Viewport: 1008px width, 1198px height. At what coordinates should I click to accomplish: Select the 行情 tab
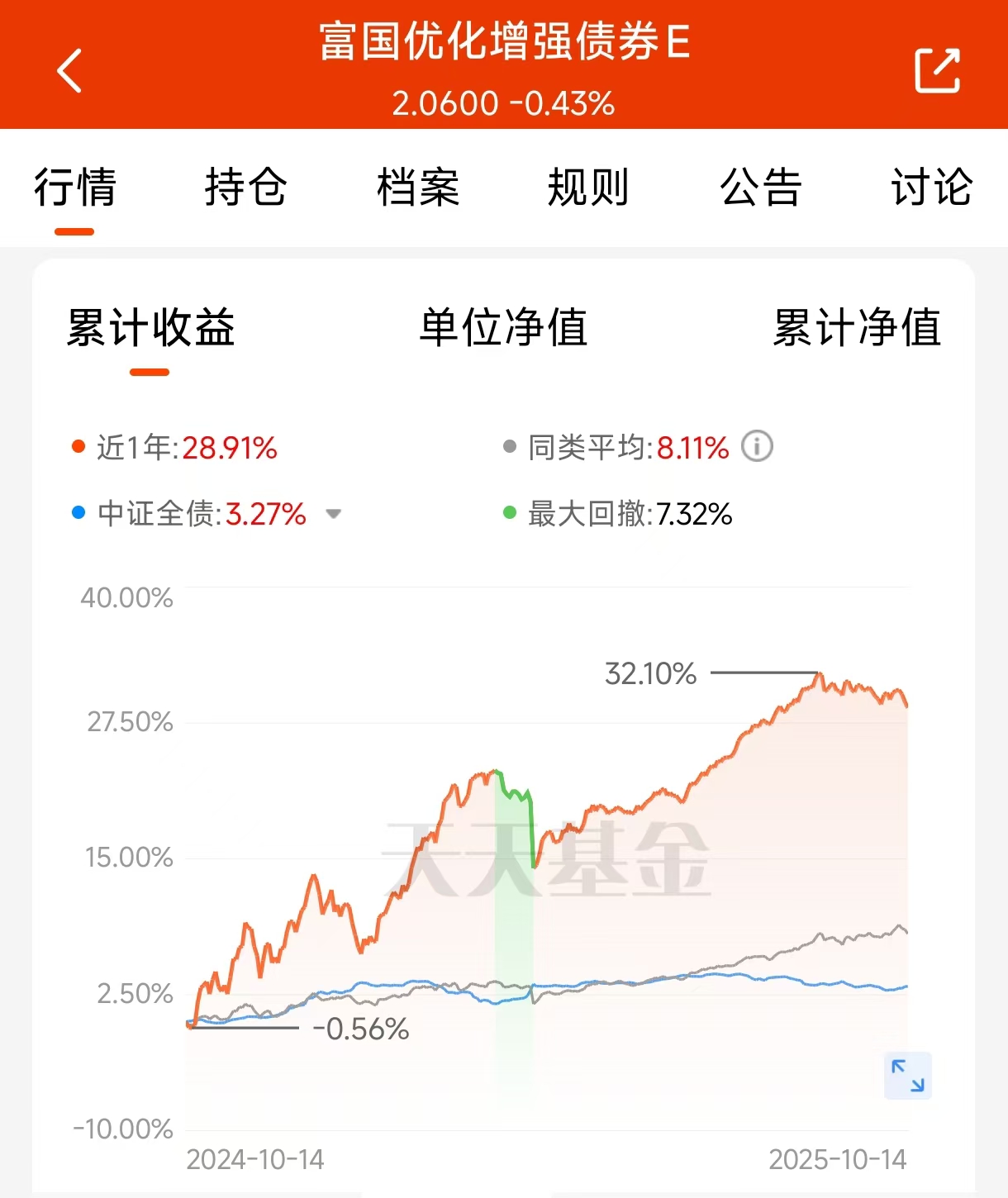point(74,187)
